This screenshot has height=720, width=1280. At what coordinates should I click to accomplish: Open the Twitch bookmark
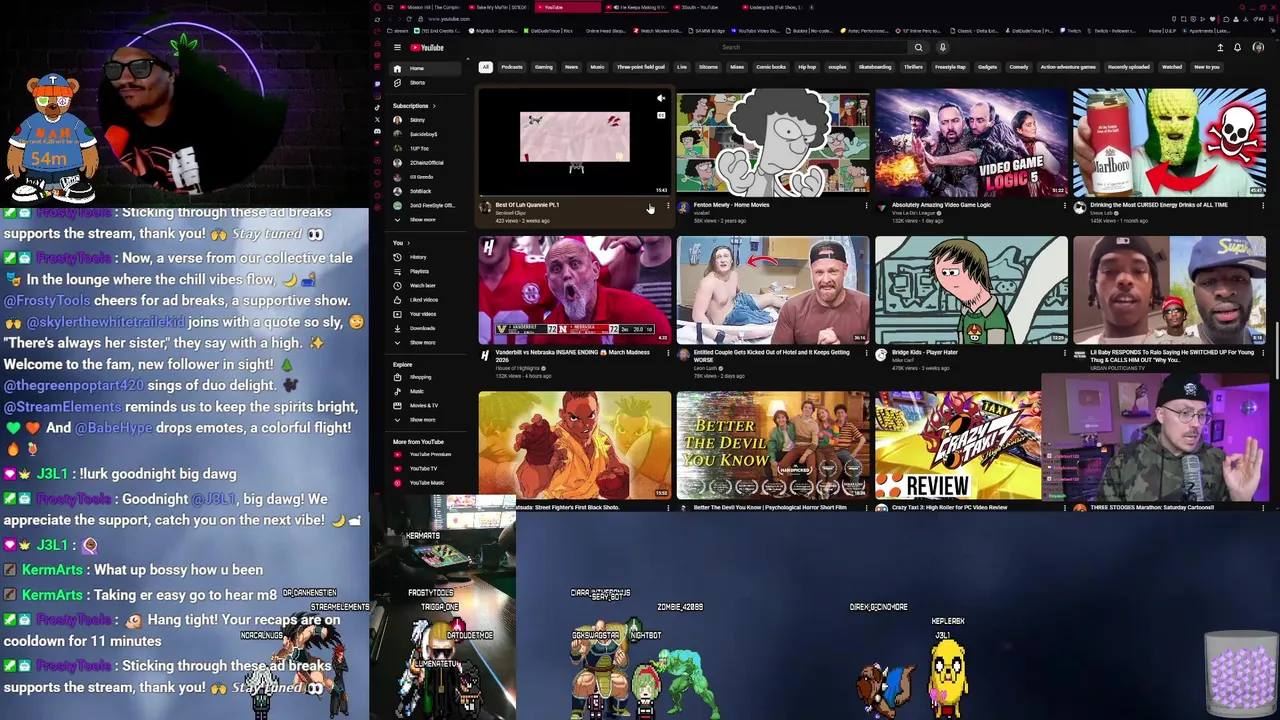click(x=1070, y=31)
